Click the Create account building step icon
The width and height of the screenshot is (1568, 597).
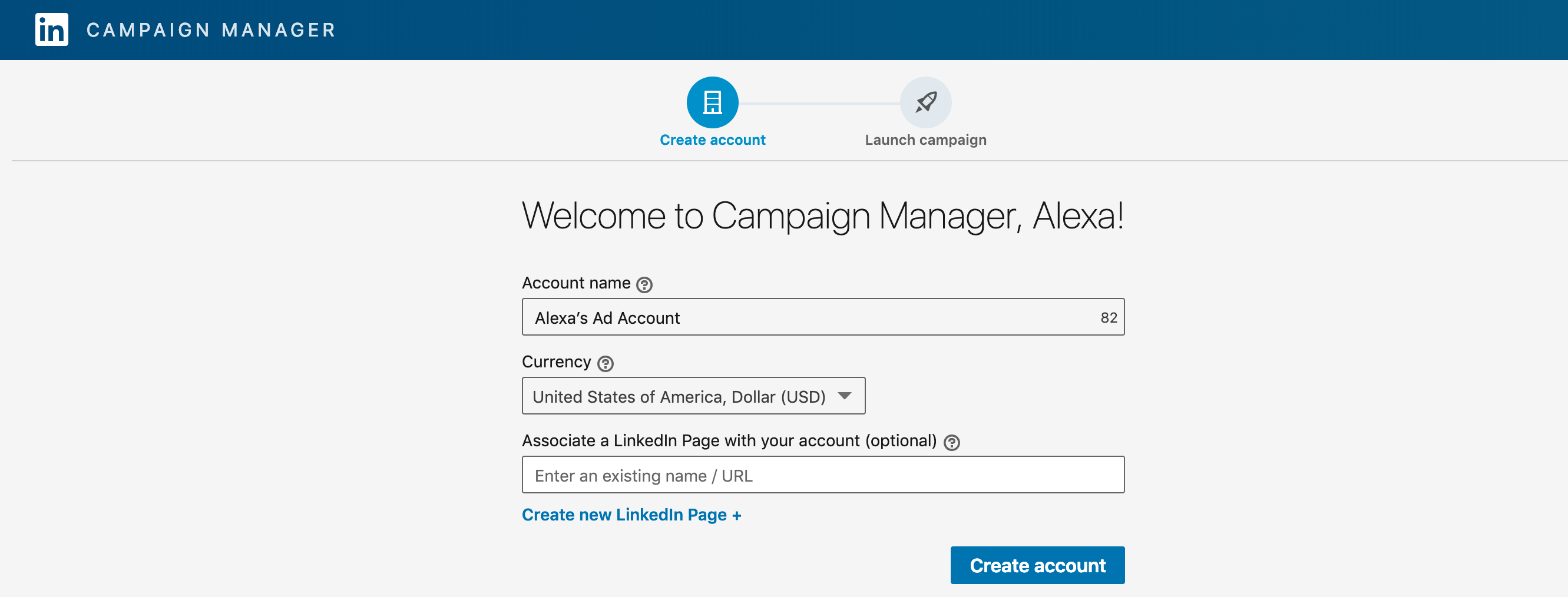click(x=712, y=102)
